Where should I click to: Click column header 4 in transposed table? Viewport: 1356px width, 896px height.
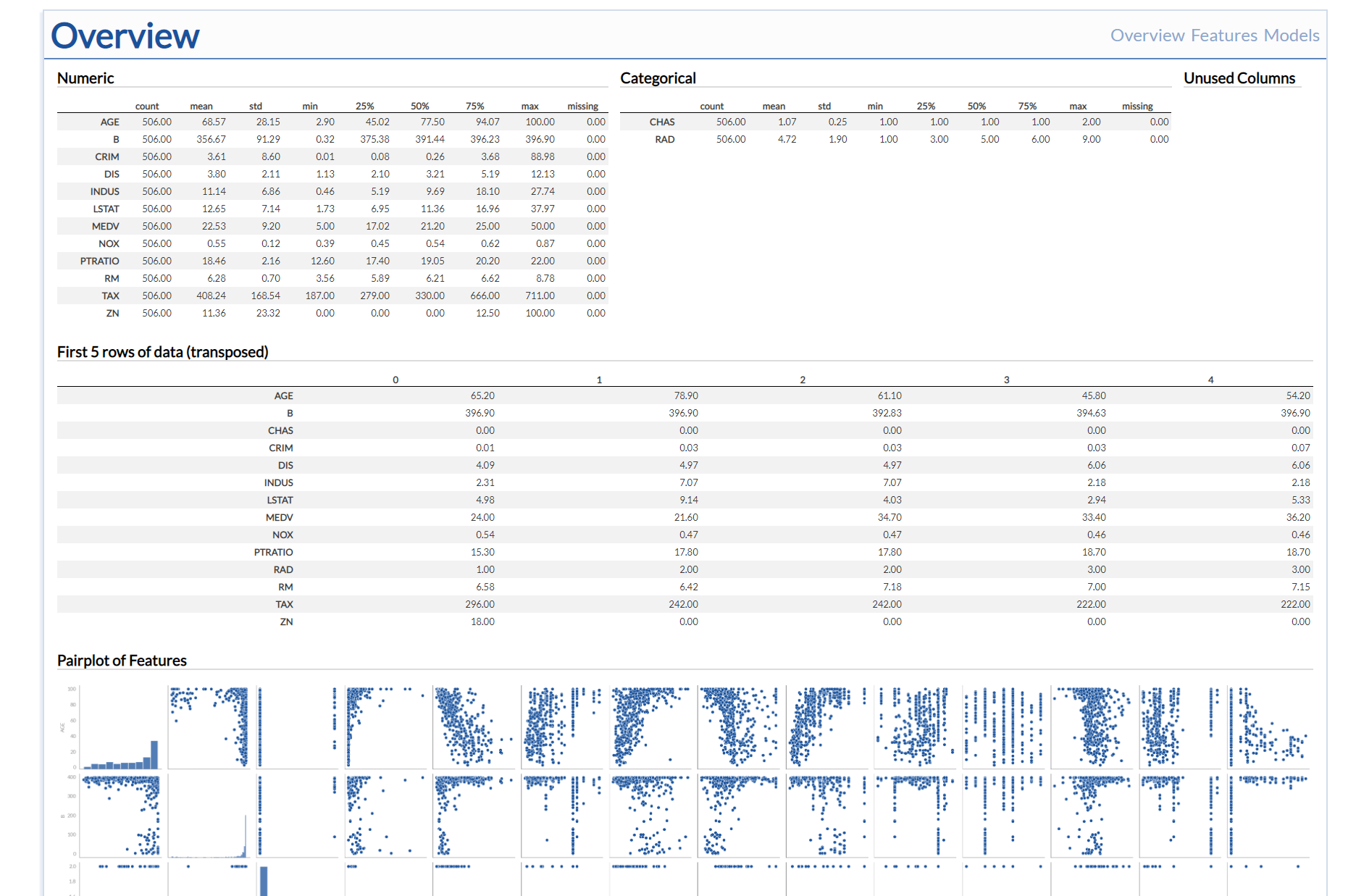pos(1210,380)
